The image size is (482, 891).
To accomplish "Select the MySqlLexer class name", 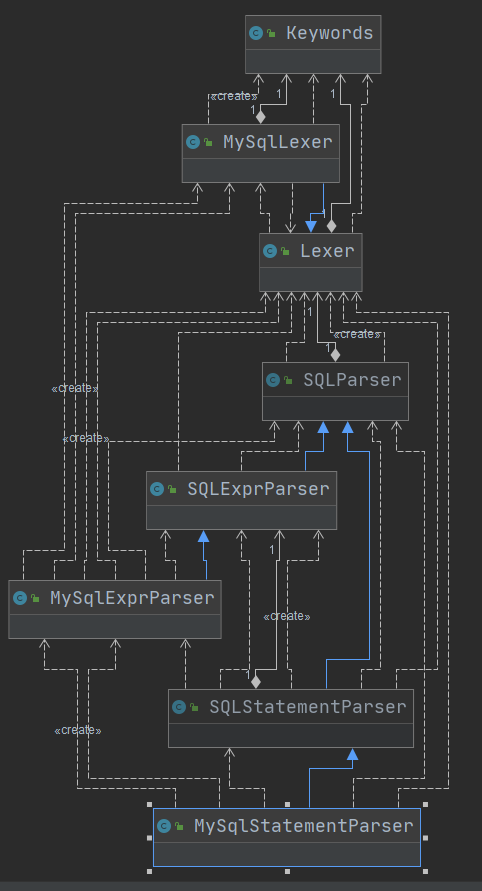I will (x=277, y=142).
